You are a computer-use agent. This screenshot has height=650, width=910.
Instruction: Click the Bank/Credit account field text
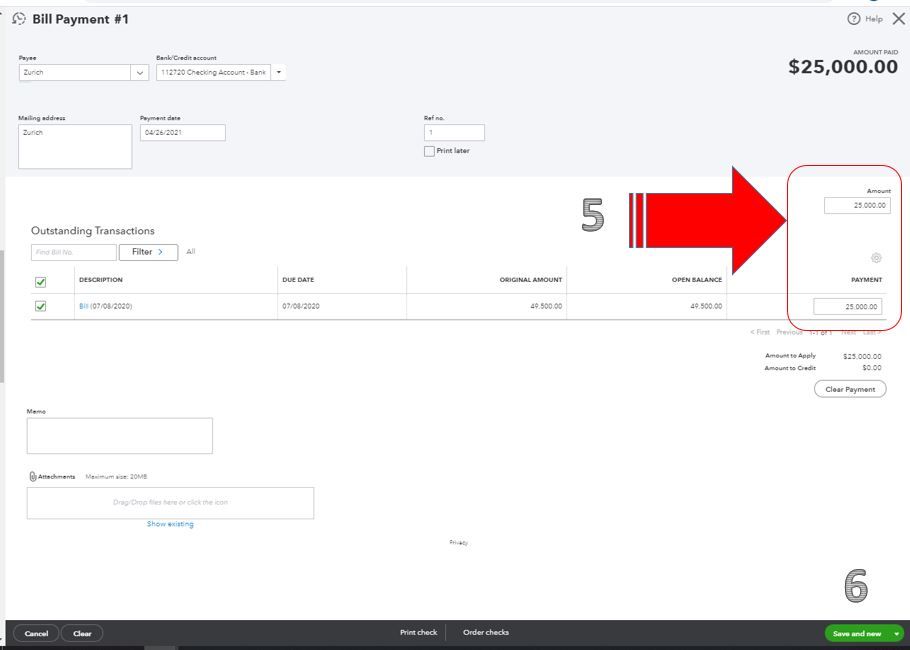pos(213,73)
